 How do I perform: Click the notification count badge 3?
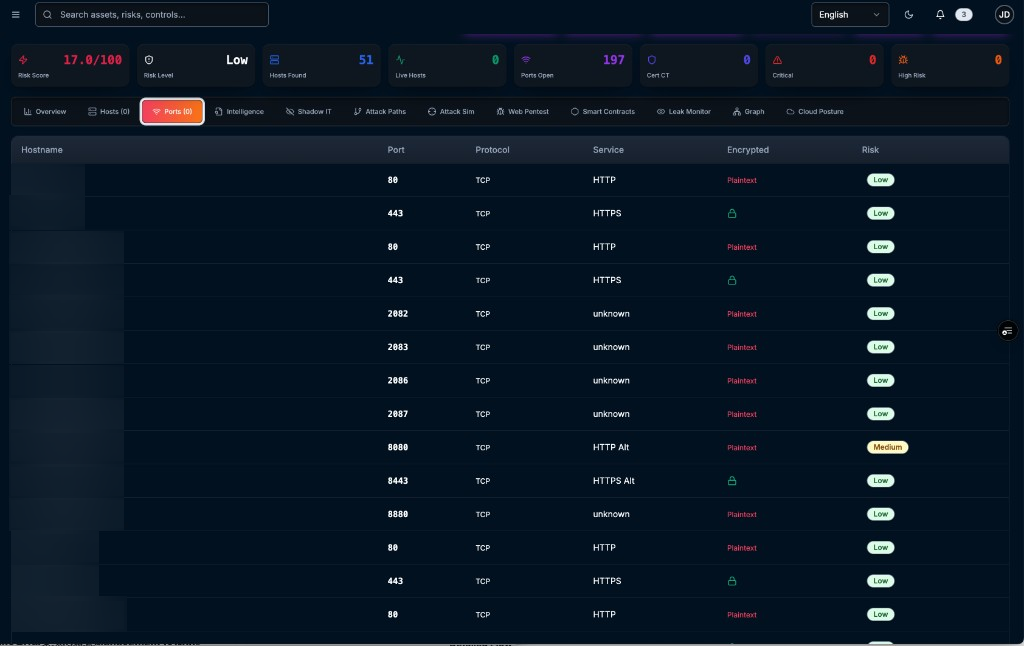pos(964,14)
